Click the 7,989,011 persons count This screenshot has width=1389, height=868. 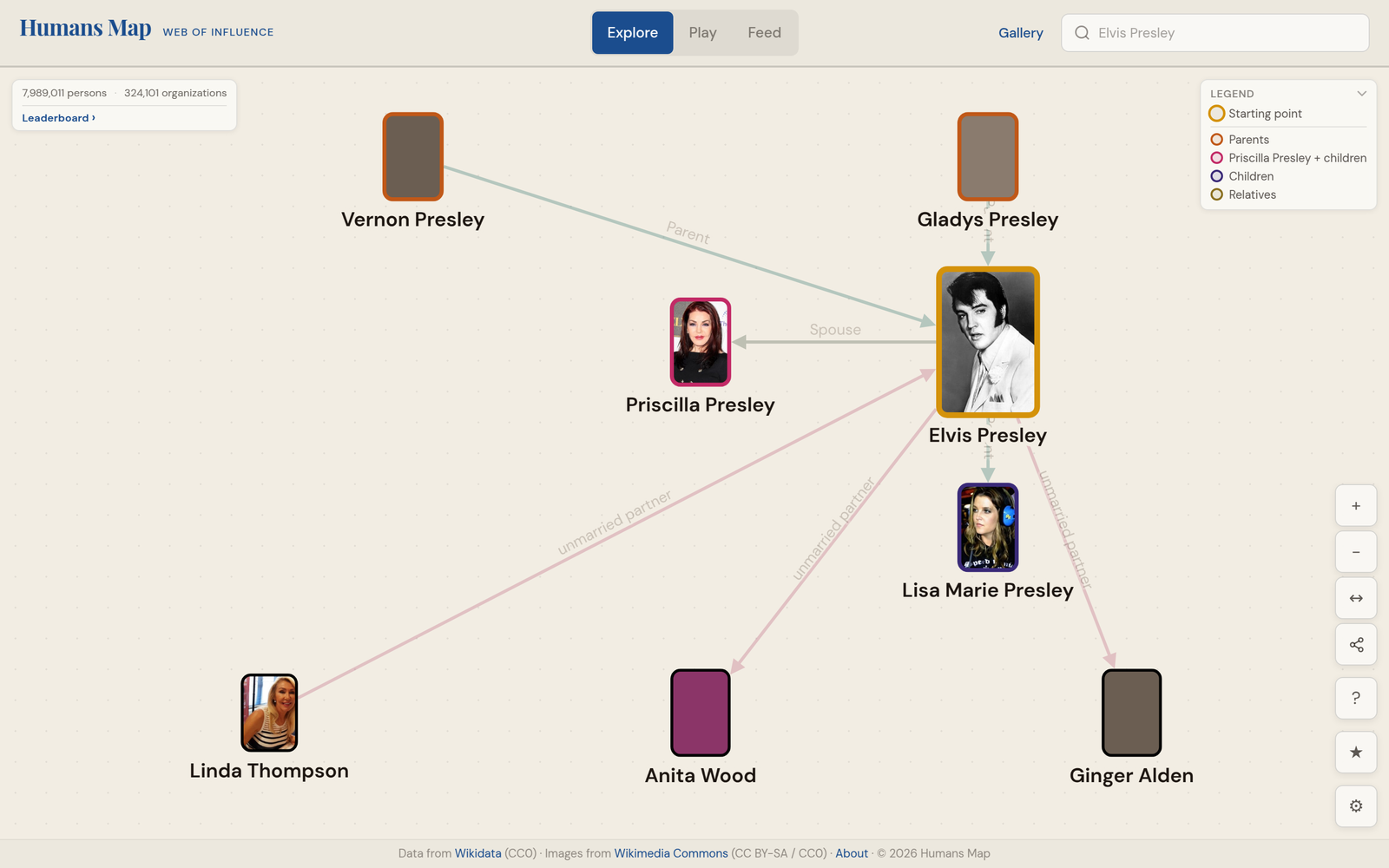64,93
